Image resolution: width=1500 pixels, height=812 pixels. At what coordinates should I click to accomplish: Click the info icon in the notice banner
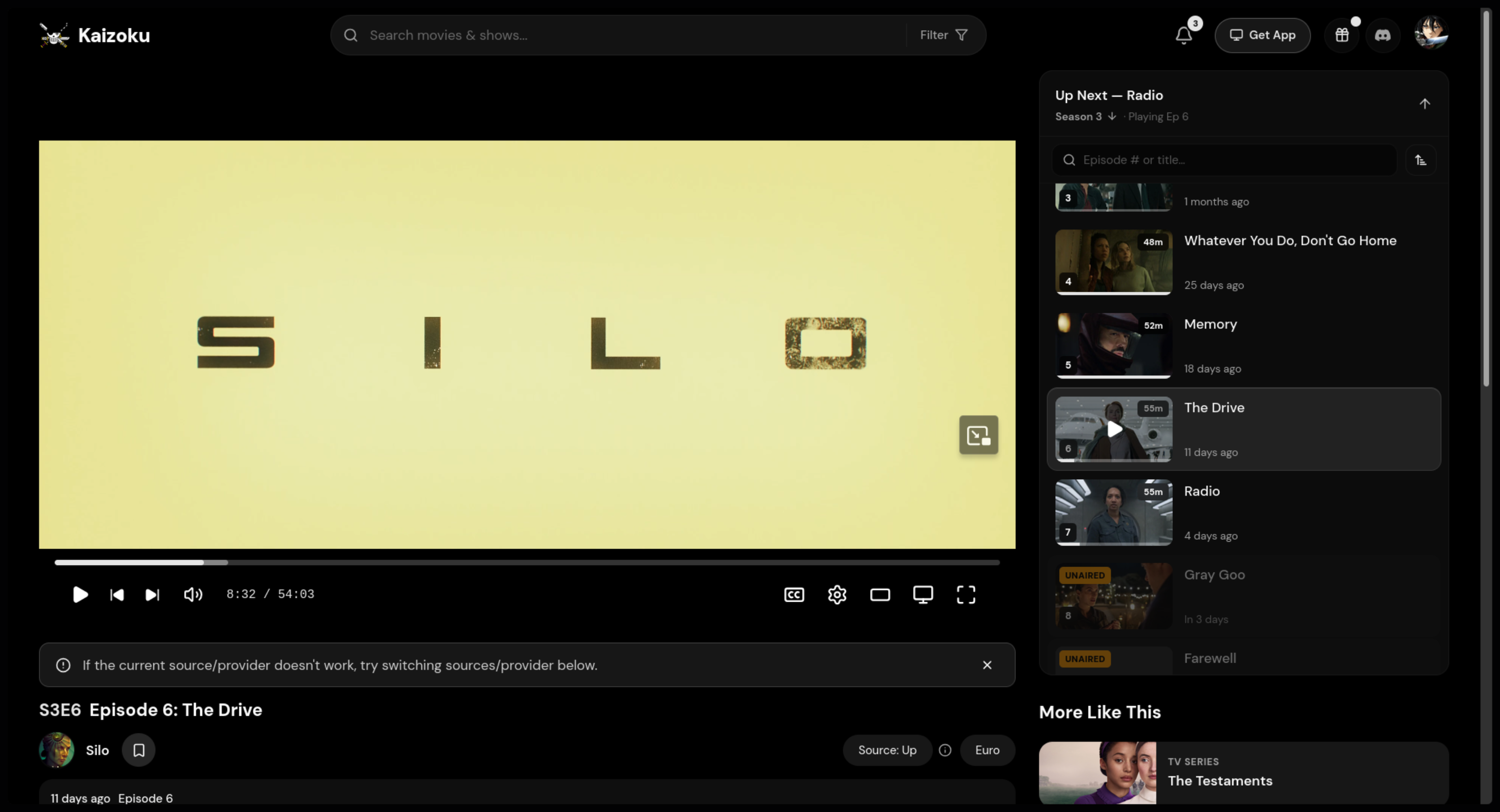point(63,665)
